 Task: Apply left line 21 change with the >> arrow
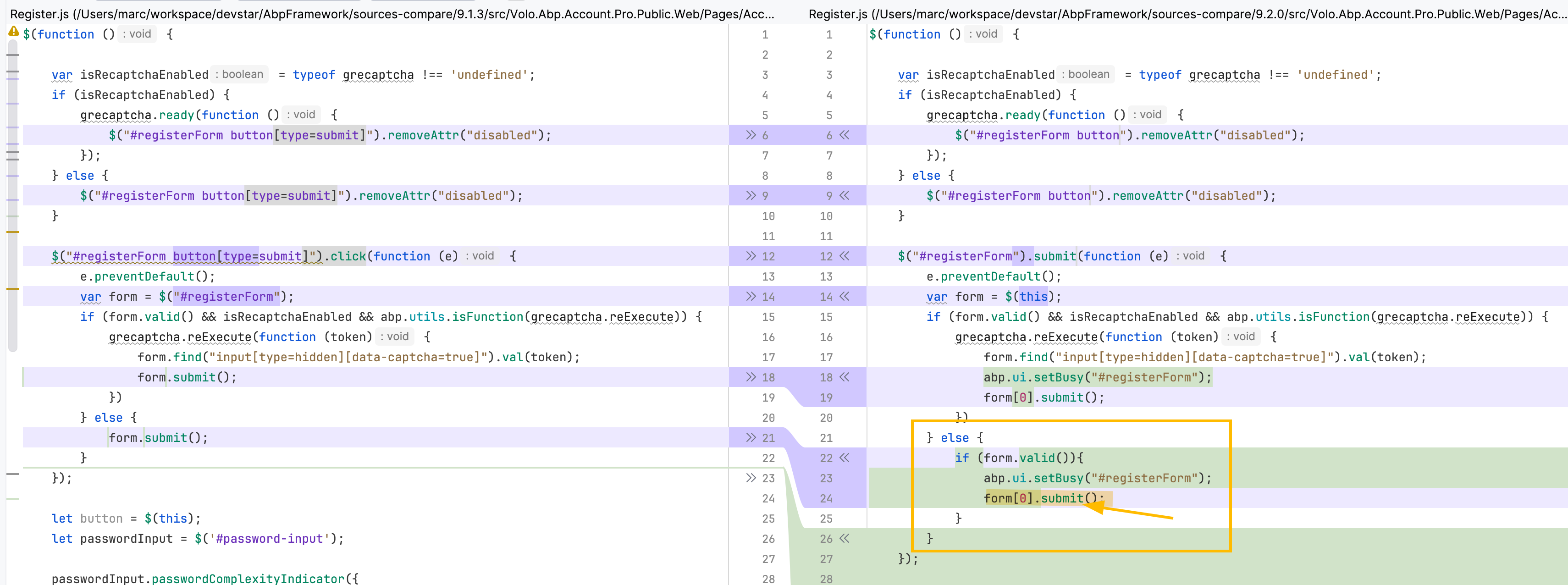point(751,437)
